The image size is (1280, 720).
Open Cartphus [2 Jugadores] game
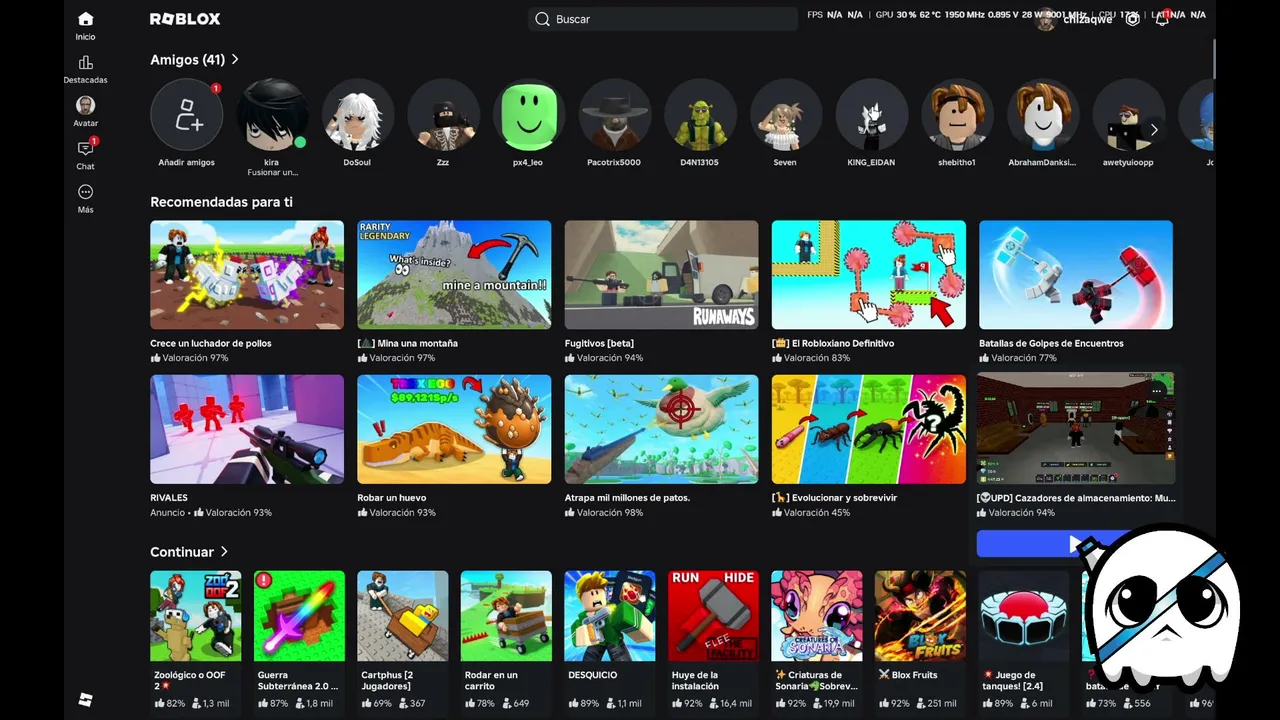tap(403, 640)
